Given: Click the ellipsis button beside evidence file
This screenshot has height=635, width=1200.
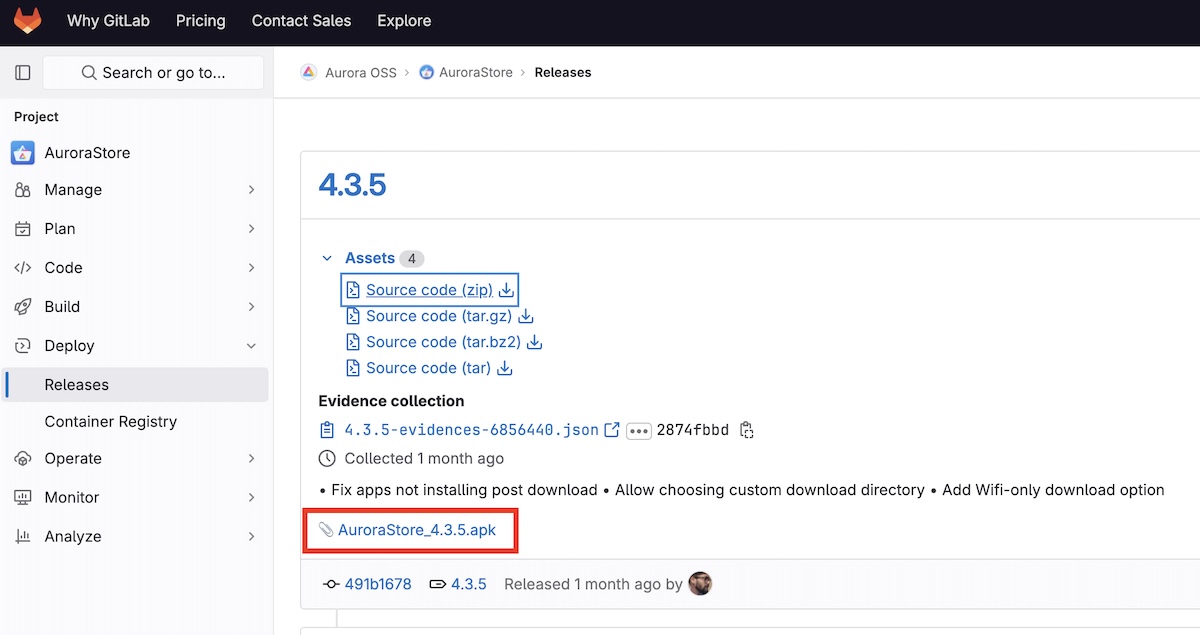Looking at the screenshot, I should click(639, 431).
